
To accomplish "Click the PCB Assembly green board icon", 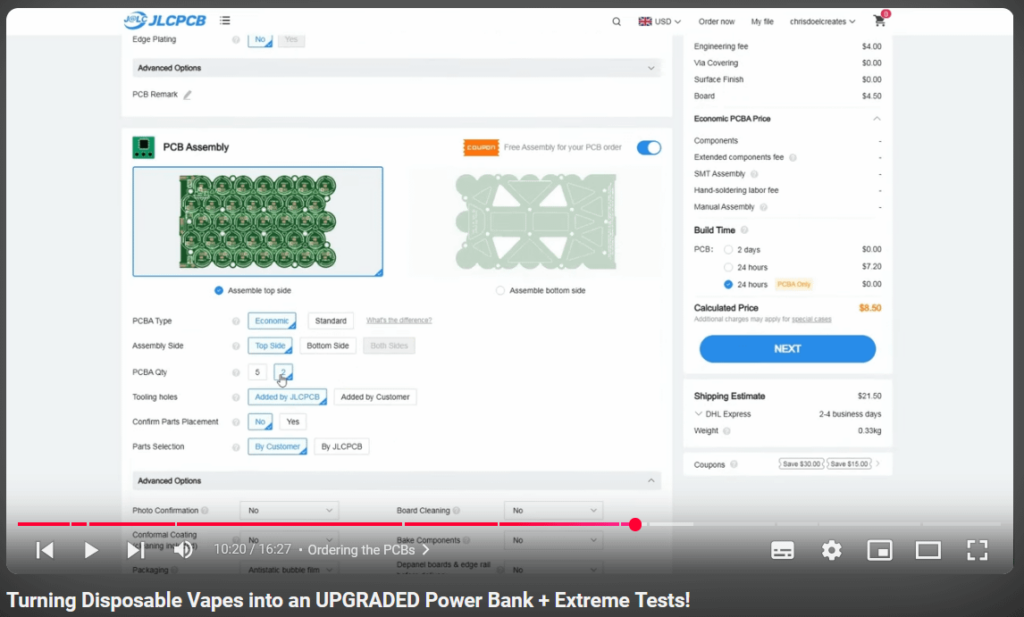I will pos(144,147).
